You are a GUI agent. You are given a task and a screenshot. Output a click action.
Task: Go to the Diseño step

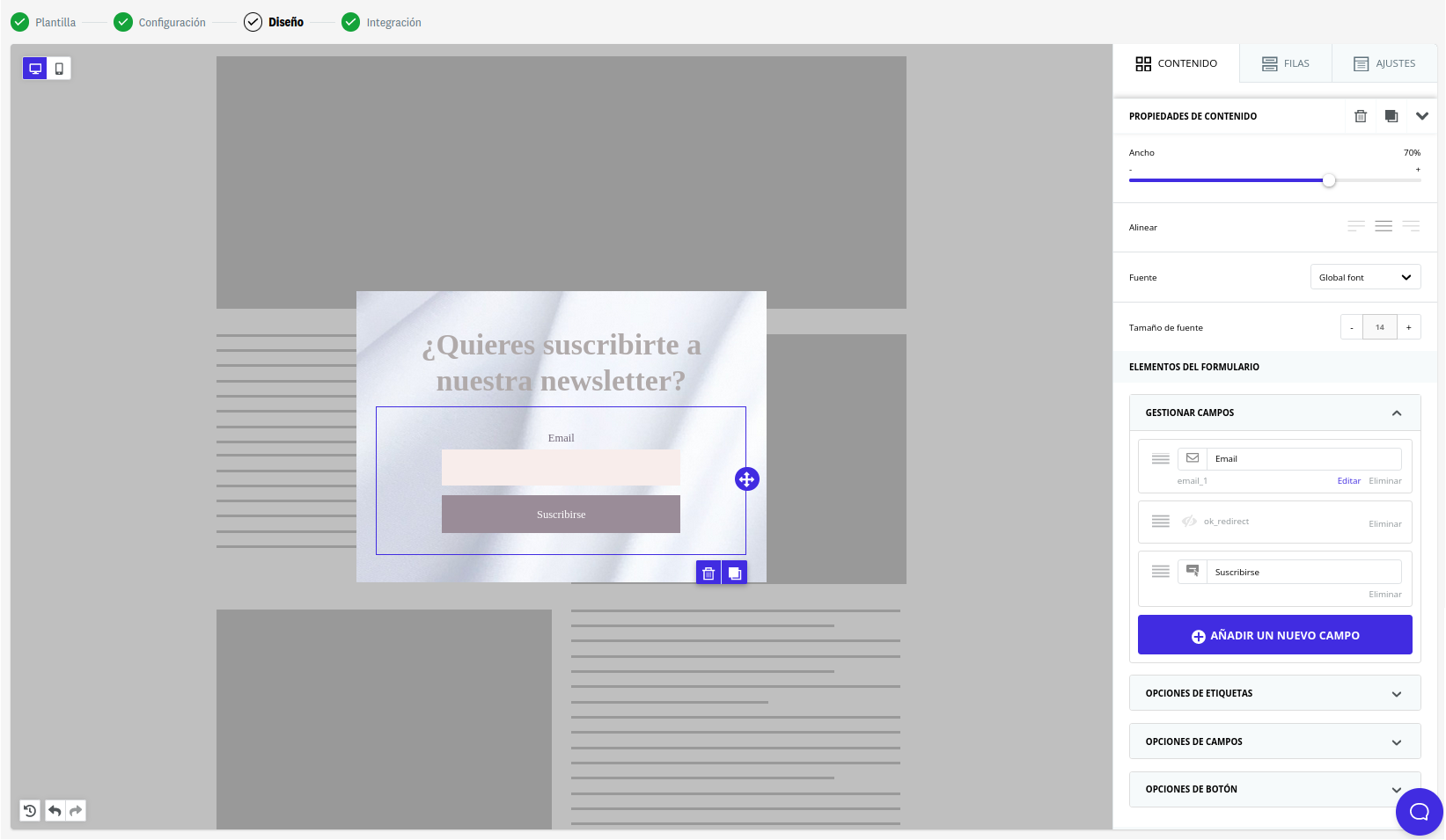point(274,22)
